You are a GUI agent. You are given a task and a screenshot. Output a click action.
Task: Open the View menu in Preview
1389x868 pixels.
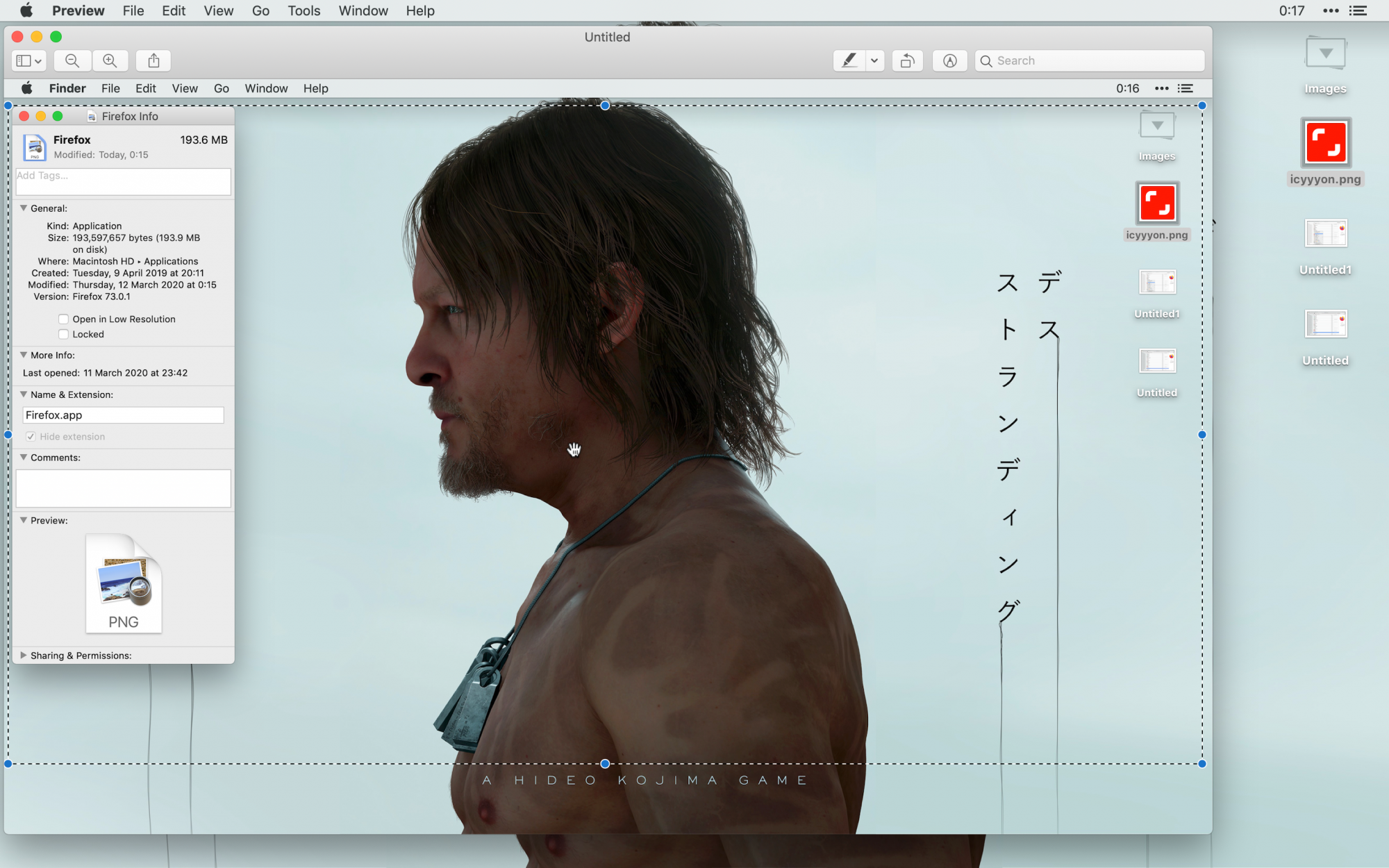tap(219, 10)
